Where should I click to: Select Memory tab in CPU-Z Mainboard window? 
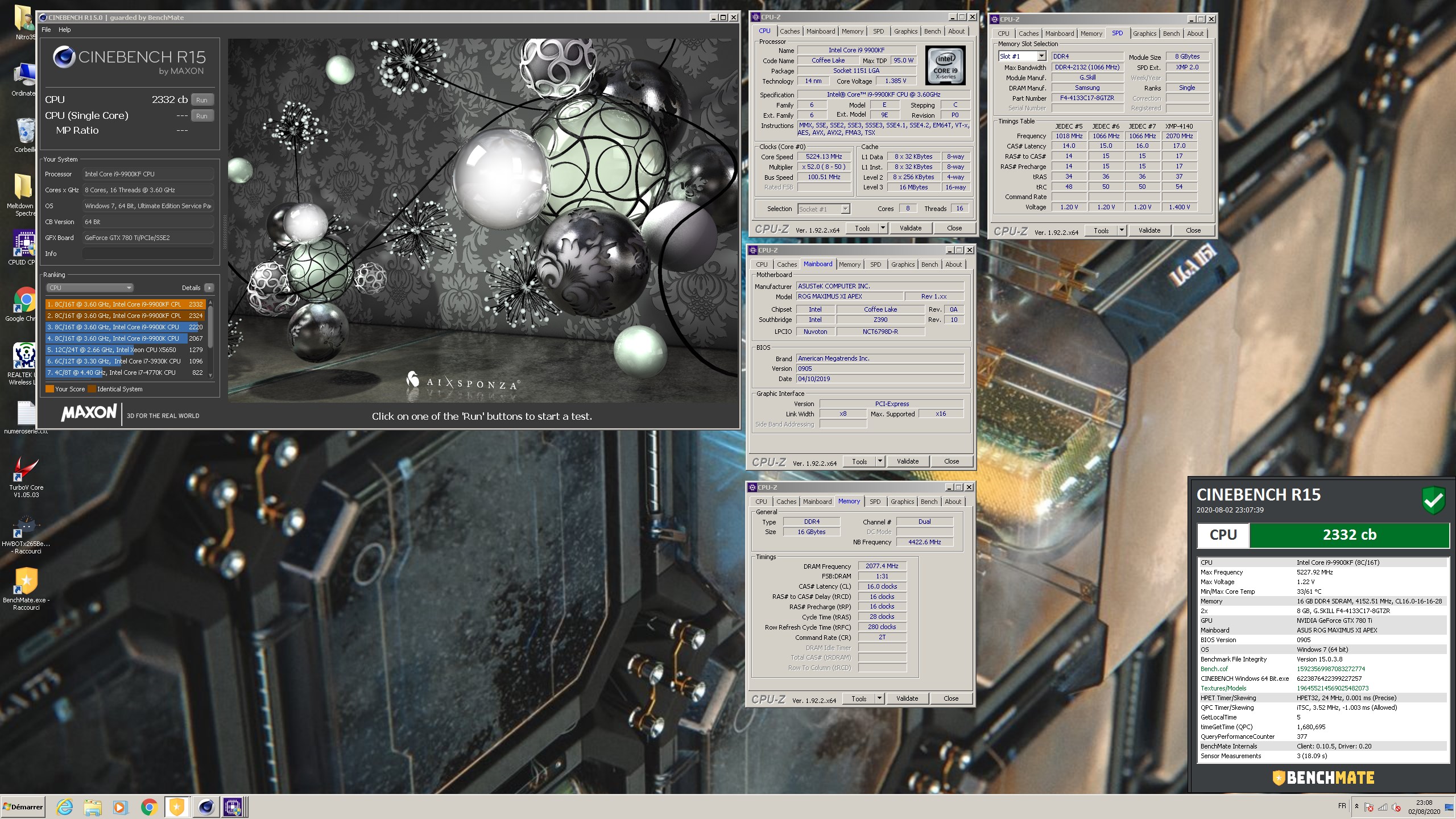(849, 264)
